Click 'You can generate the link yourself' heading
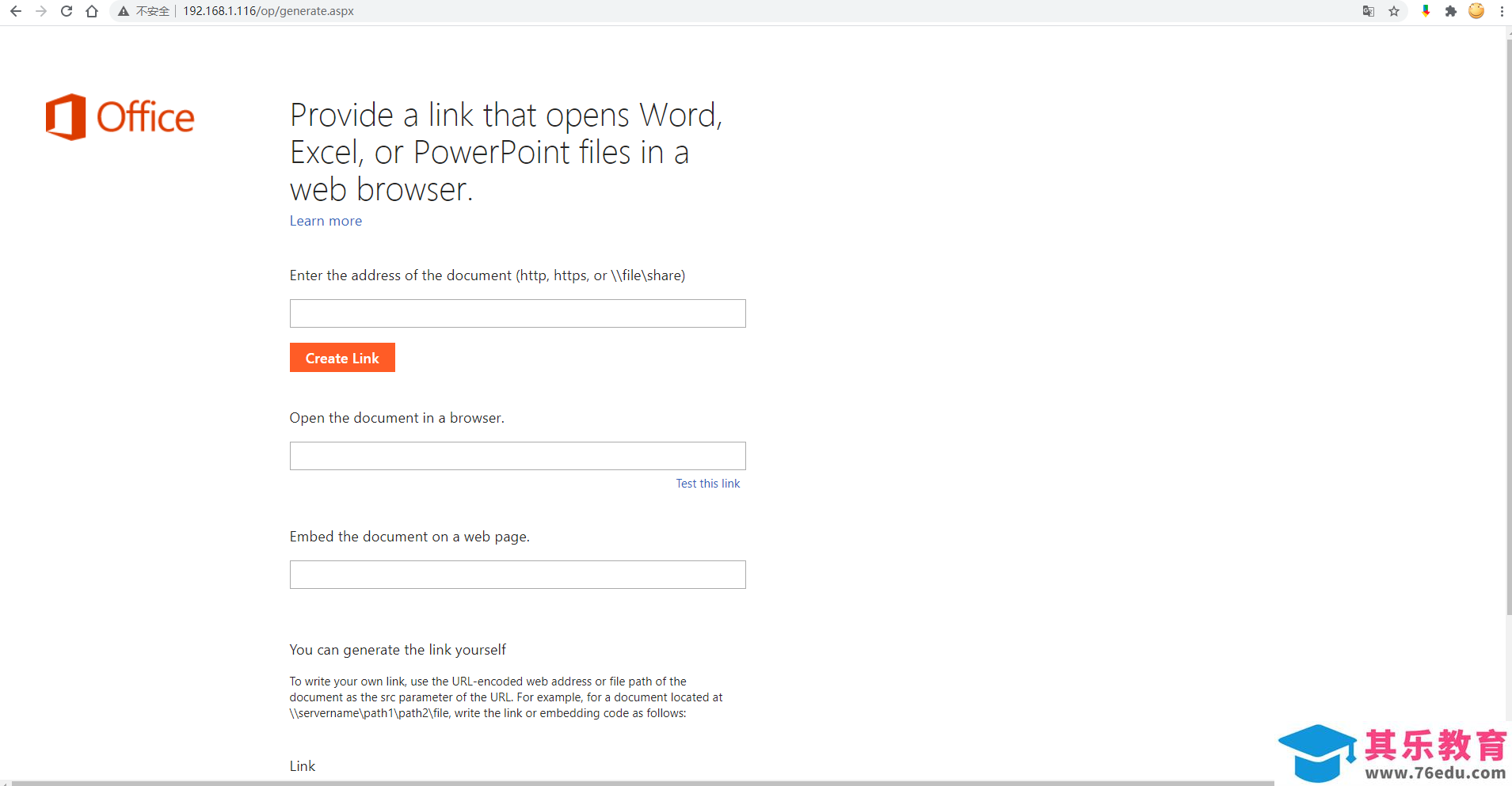Screen dimensions: 1512x786 pos(398,650)
